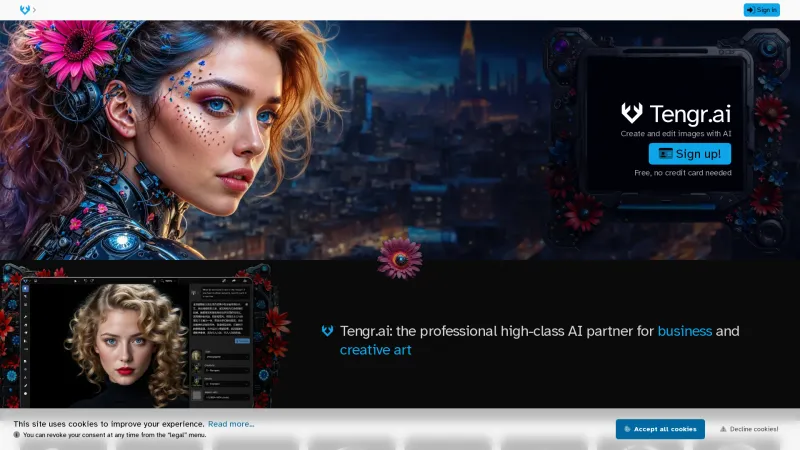Click the 'You can revoke your consent' text
This screenshot has height=450, width=800.
(x=114, y=435)
